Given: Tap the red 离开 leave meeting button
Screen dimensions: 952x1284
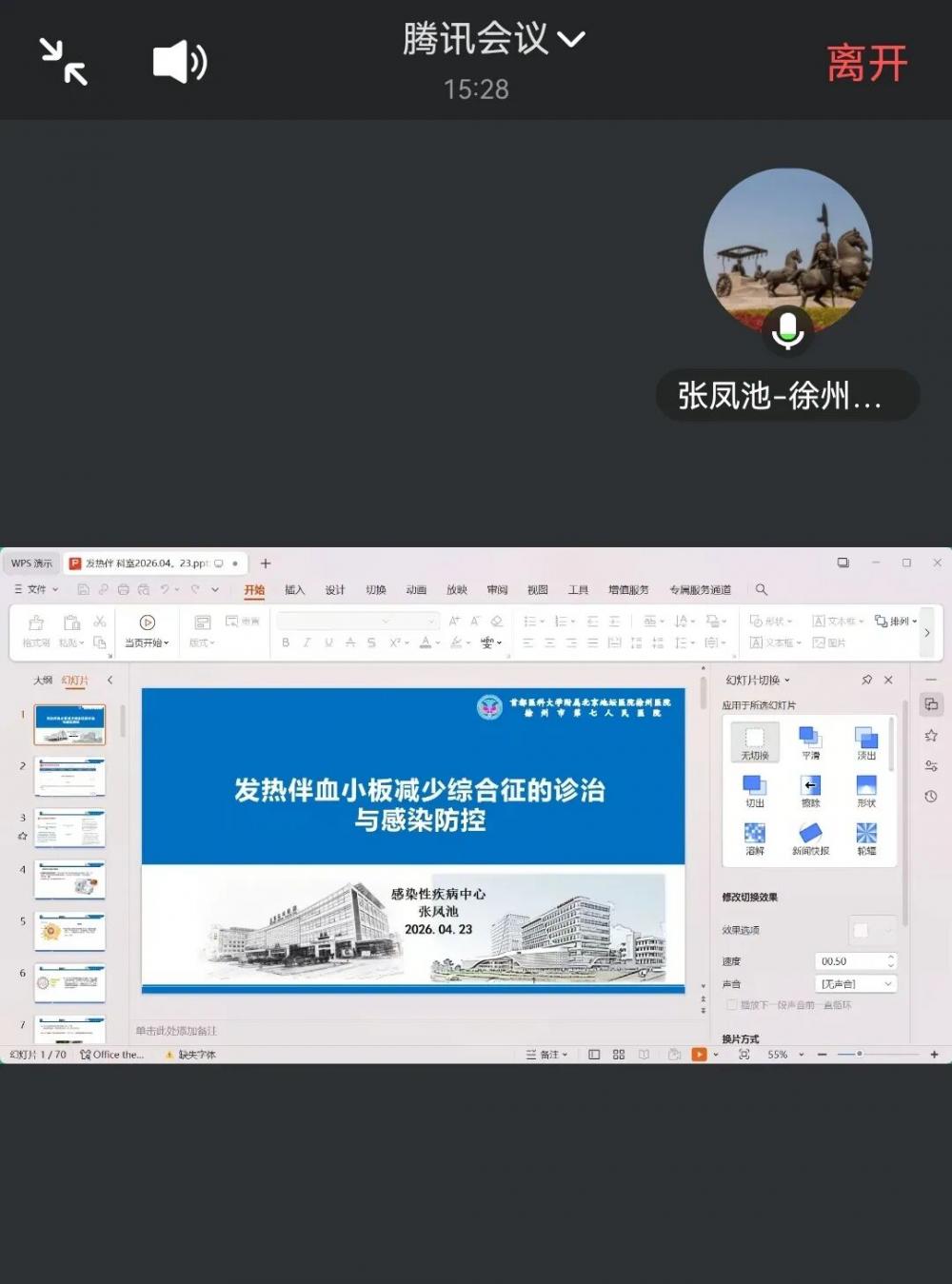Looking at the screenshot, I should pos(866,64).
